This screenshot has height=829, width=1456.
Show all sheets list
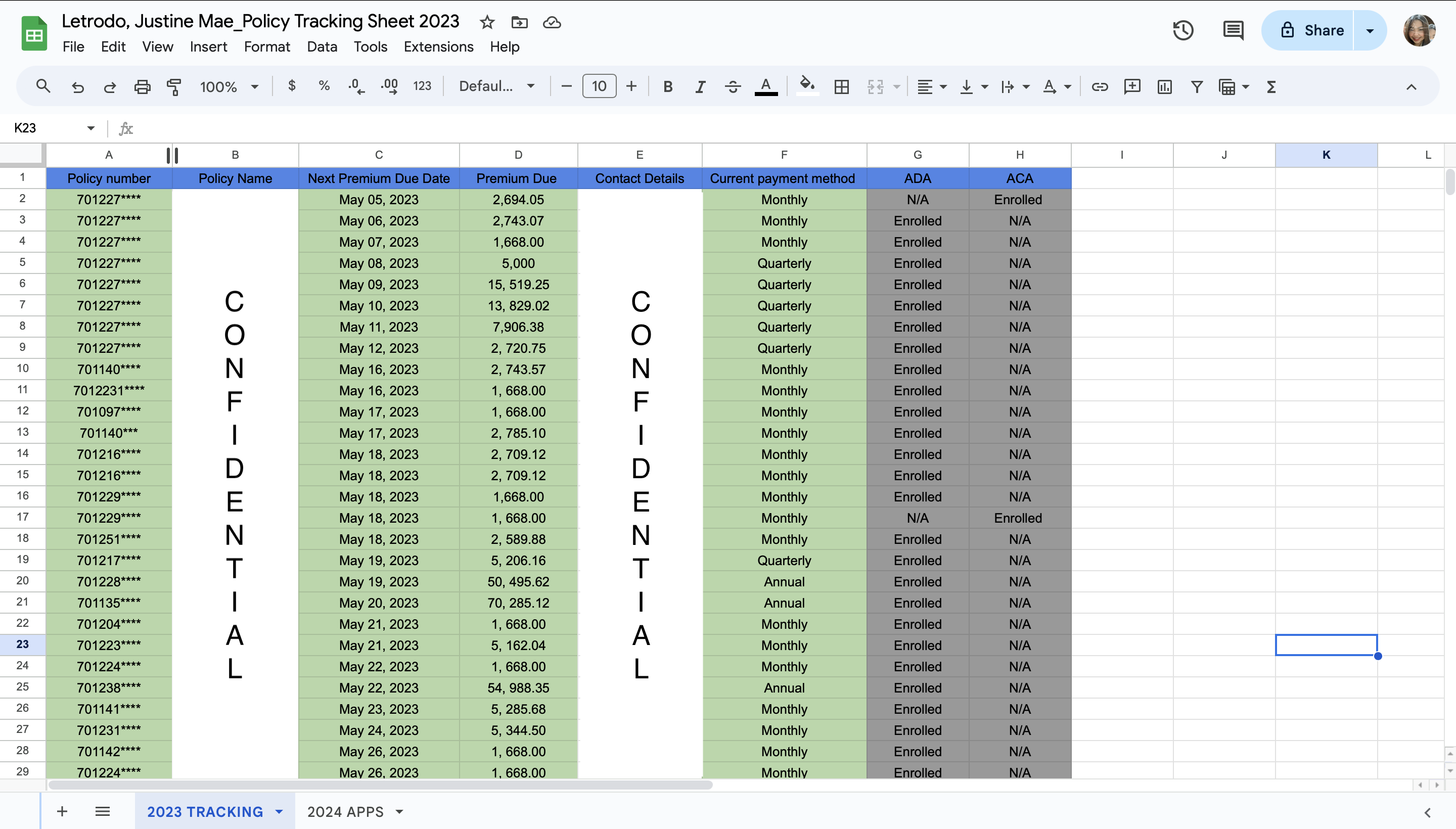pyautogui.click(x=103, y=811)
